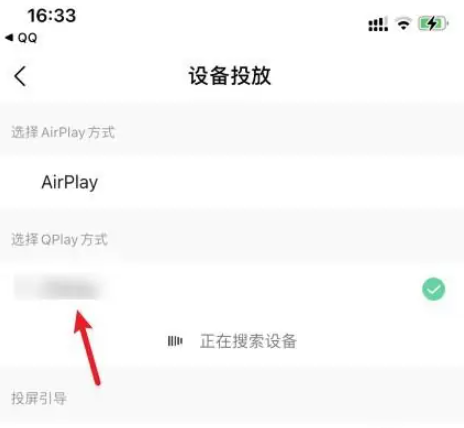Tap the 16:33 clock
This screenshot has width=464, height=428.
pyautogui.click(x=52, y=16)
